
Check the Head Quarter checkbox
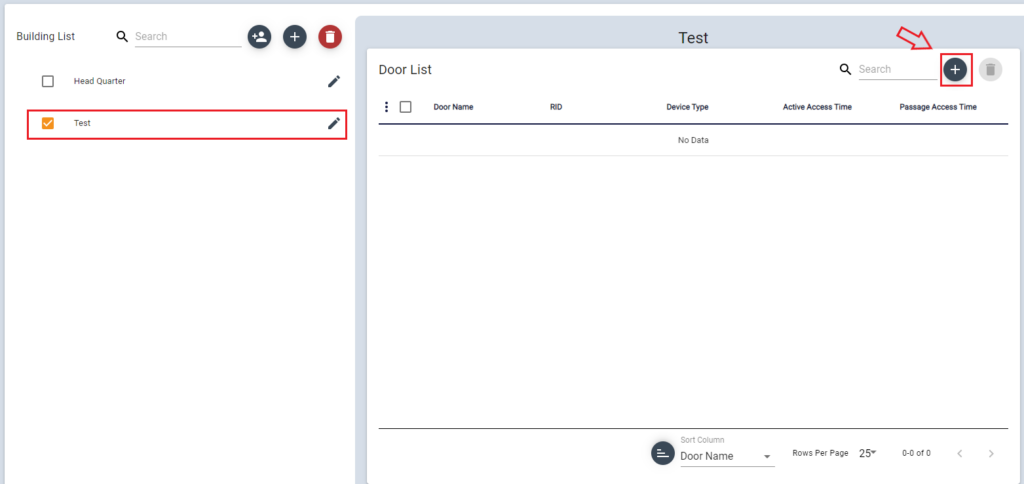pos(47,81)
